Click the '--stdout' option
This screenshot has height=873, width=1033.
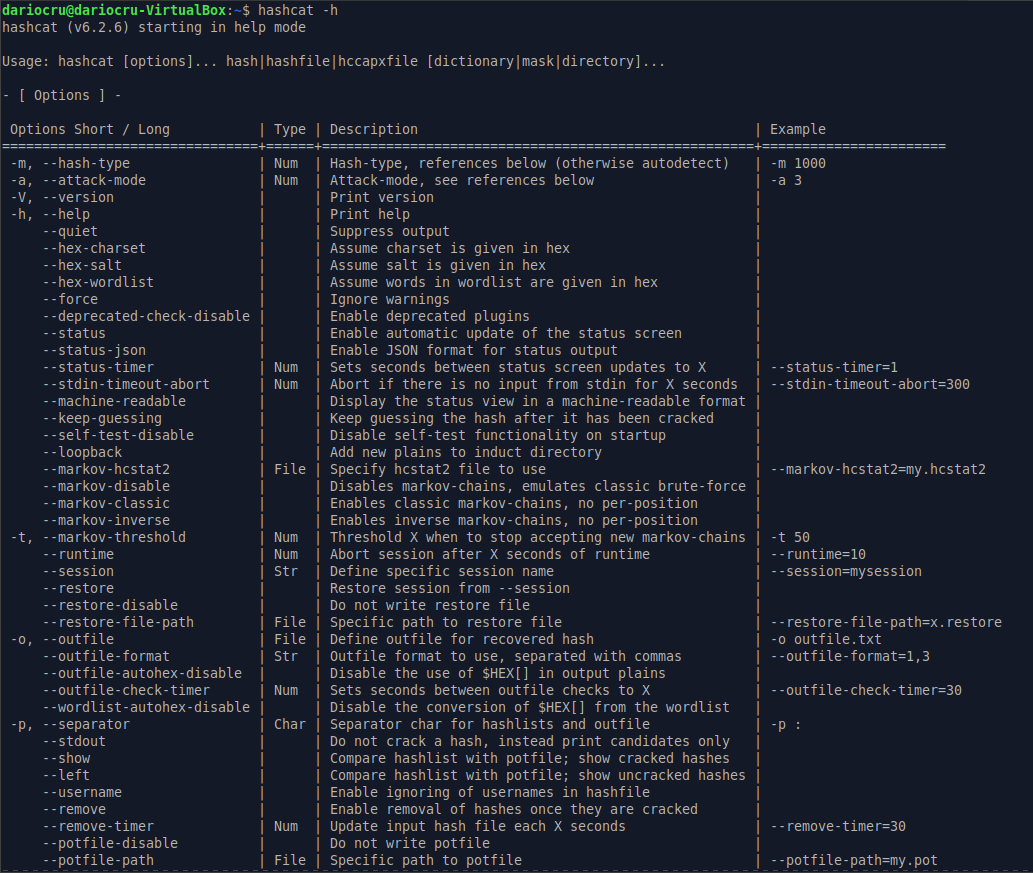tap(74, 742)
